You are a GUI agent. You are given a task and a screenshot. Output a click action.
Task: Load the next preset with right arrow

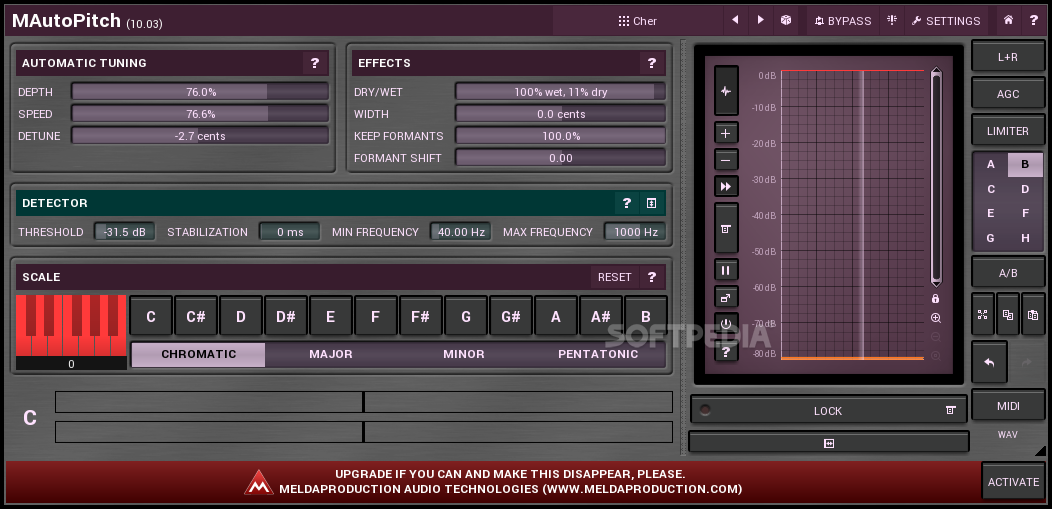761,21
